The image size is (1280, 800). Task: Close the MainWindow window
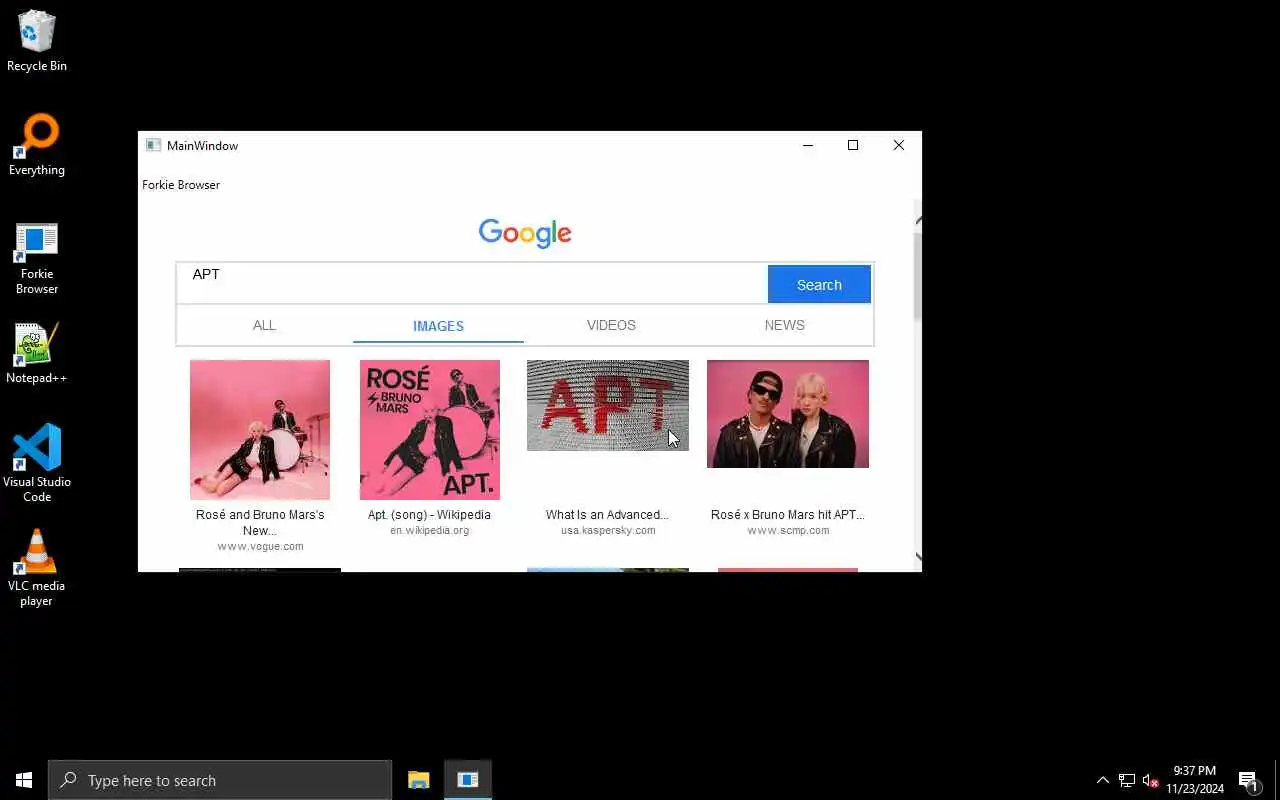[x=898, y=145]
